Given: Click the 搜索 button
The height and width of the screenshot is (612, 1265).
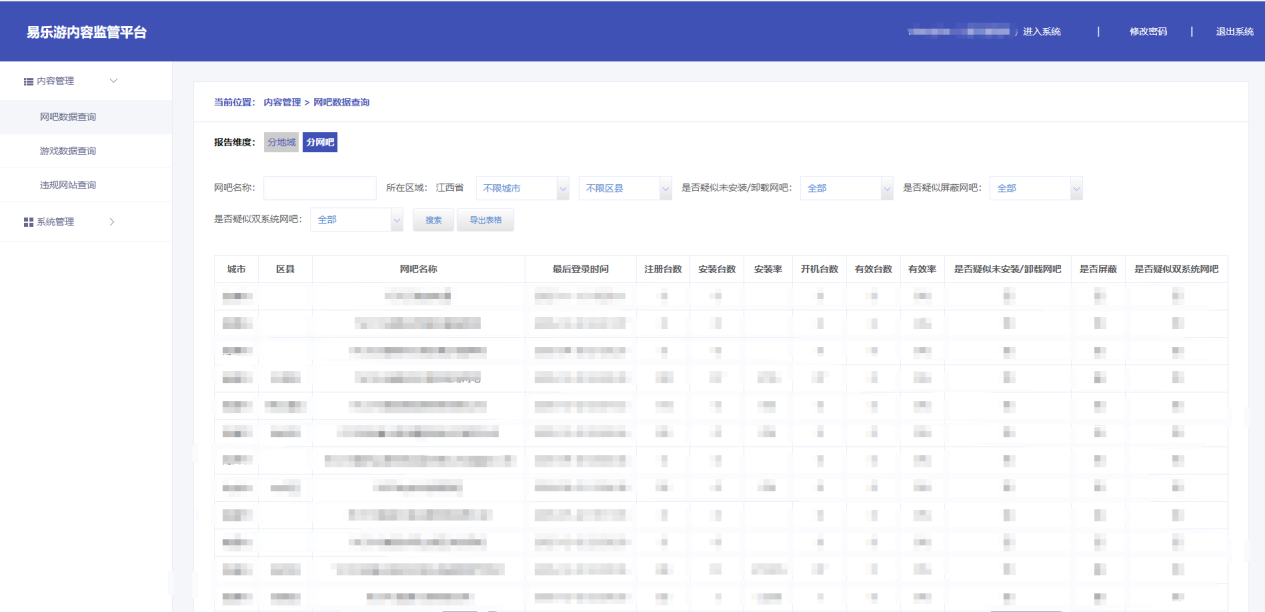Looking at the screenshot, I should (433, 220).
